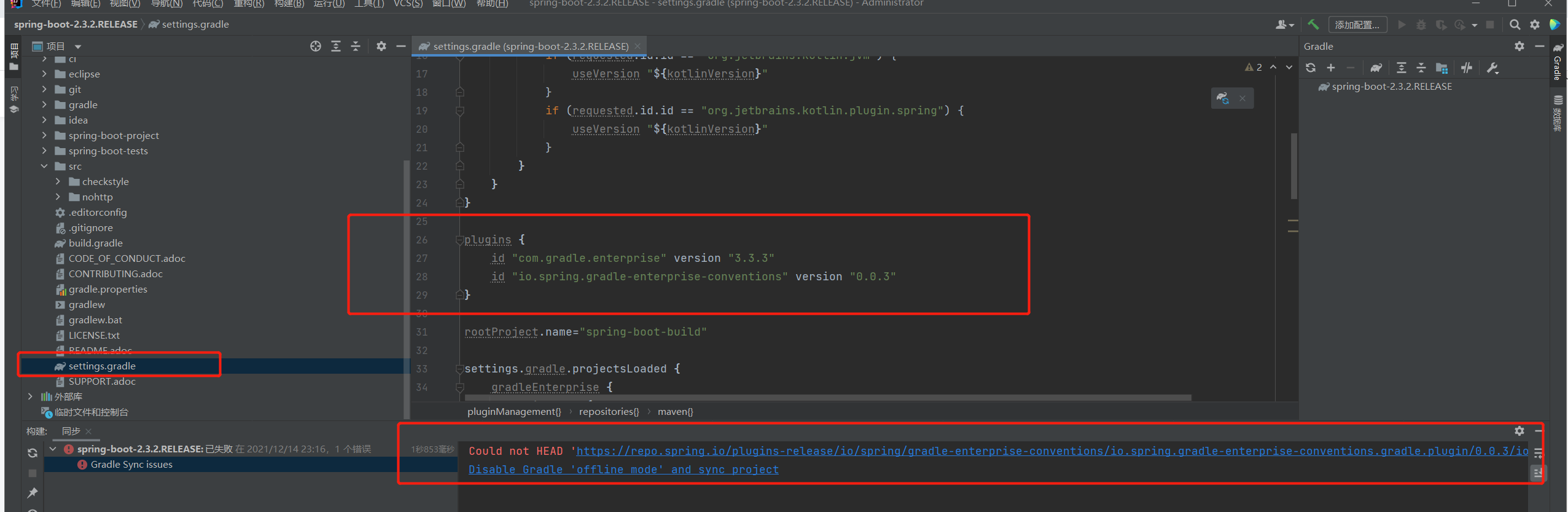
Task: Hide the Gradle panel with its minus icon
Action: (x=1539, y=46)
